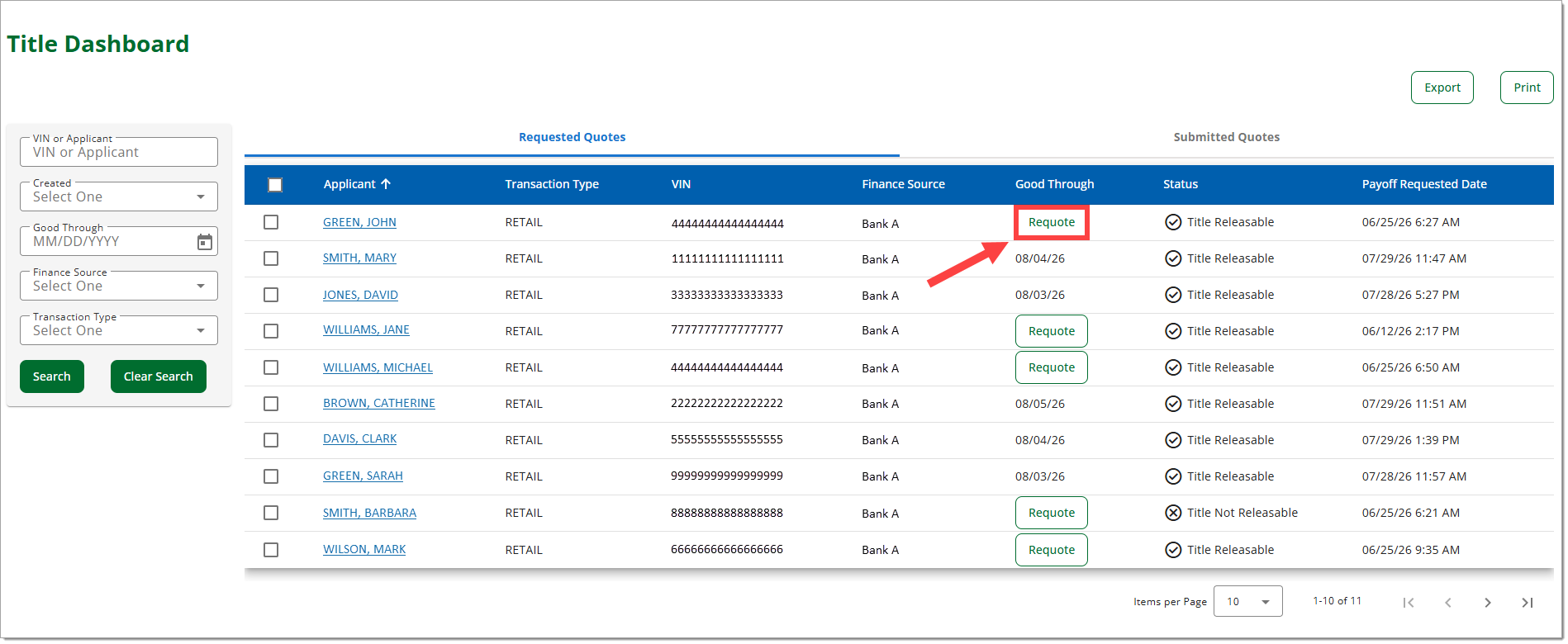Focus the VIN or Applicant search field
This screenshot has width=1568, height=644.
pyautogui.click(x=119, y=152)
